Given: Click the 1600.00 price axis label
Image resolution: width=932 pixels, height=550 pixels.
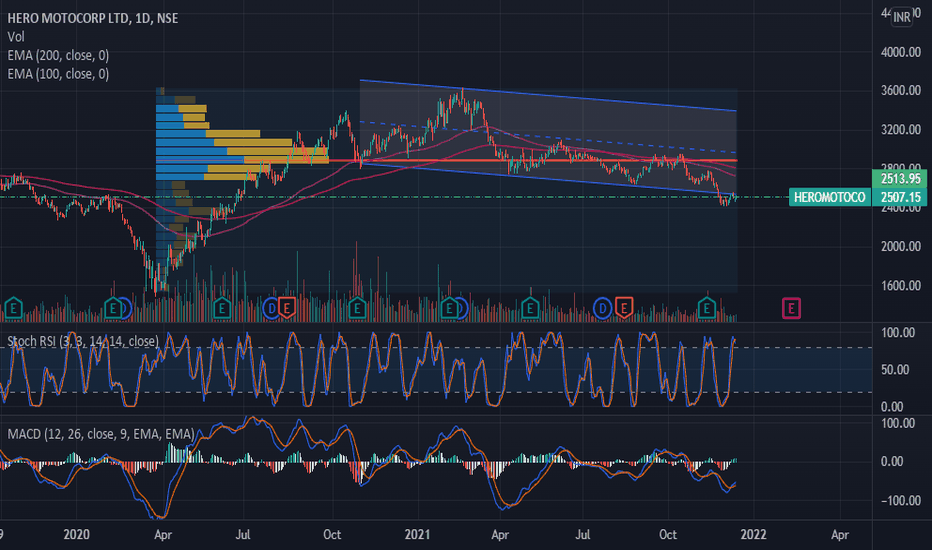Looking at the screenshot, I should (x=900, y=285).
